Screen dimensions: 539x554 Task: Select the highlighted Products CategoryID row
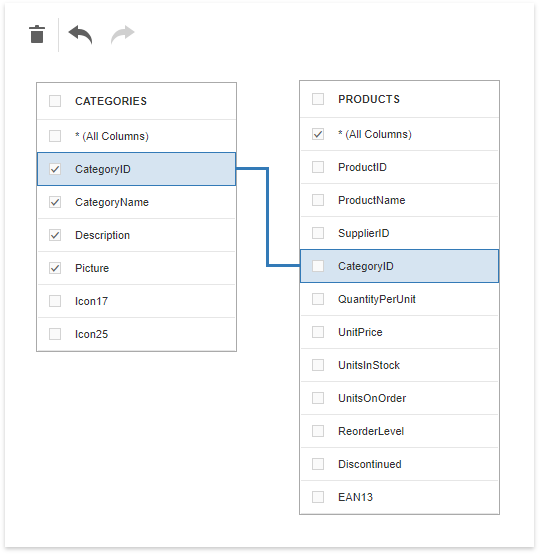(x=399, y=266)
